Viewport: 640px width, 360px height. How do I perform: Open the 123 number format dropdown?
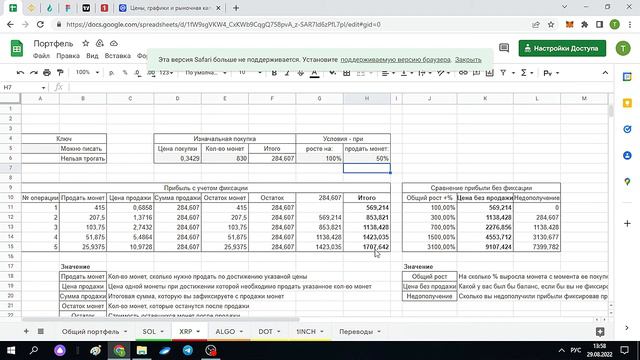click(166, 73)
